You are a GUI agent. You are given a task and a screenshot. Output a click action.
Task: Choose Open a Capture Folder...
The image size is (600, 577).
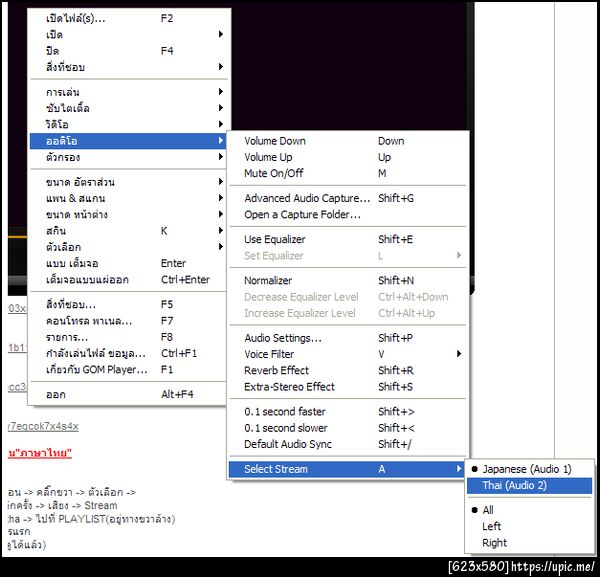[x=347, y=215]
